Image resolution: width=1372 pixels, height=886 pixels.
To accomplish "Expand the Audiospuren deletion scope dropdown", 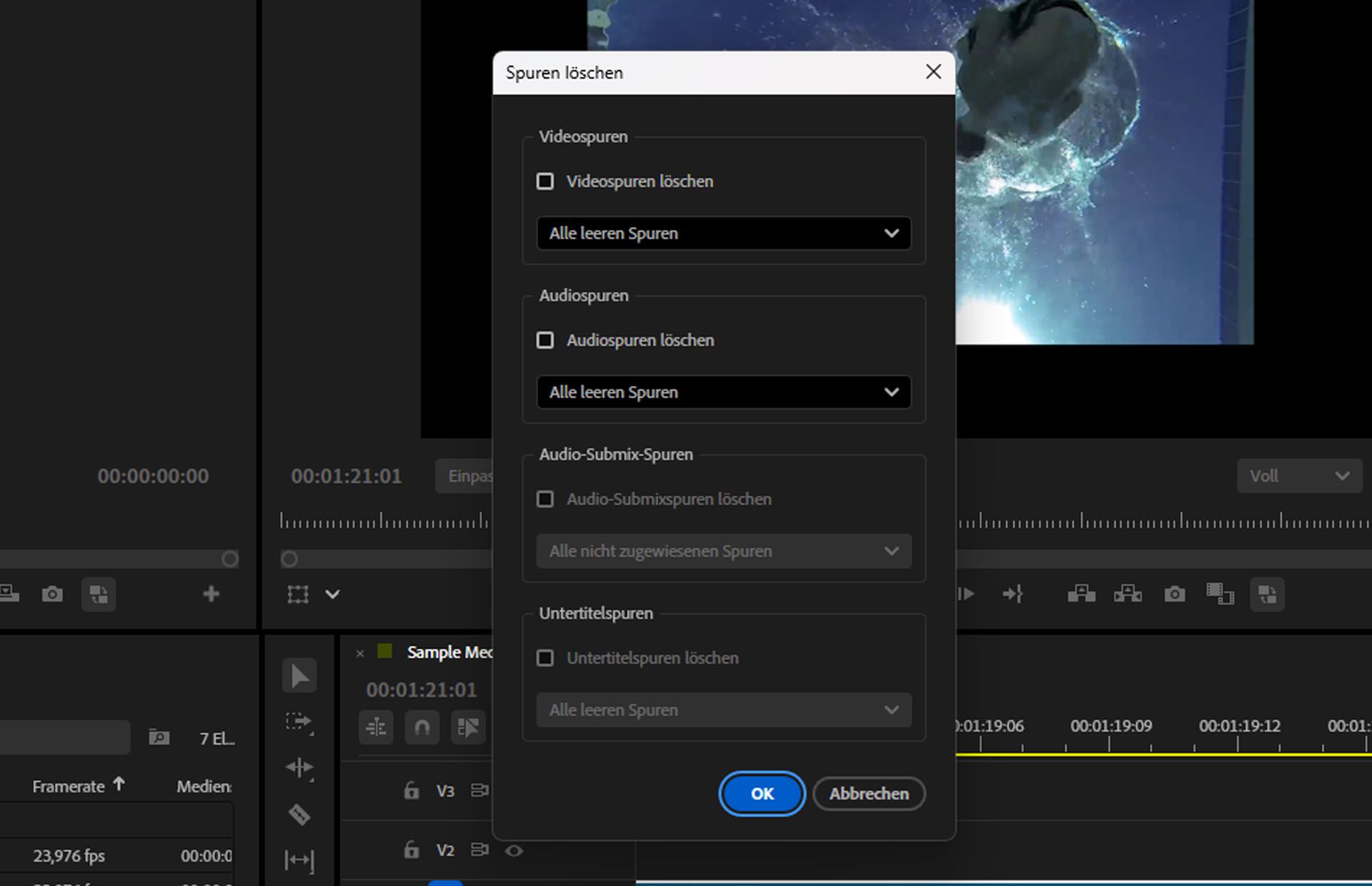I will click(x=723, y=392).
